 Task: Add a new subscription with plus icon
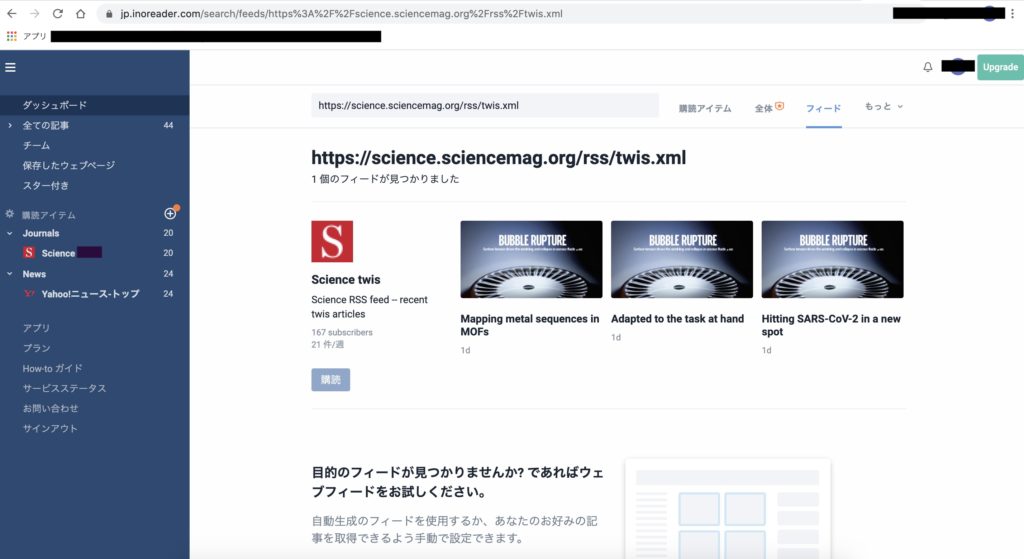pos(170,214)
